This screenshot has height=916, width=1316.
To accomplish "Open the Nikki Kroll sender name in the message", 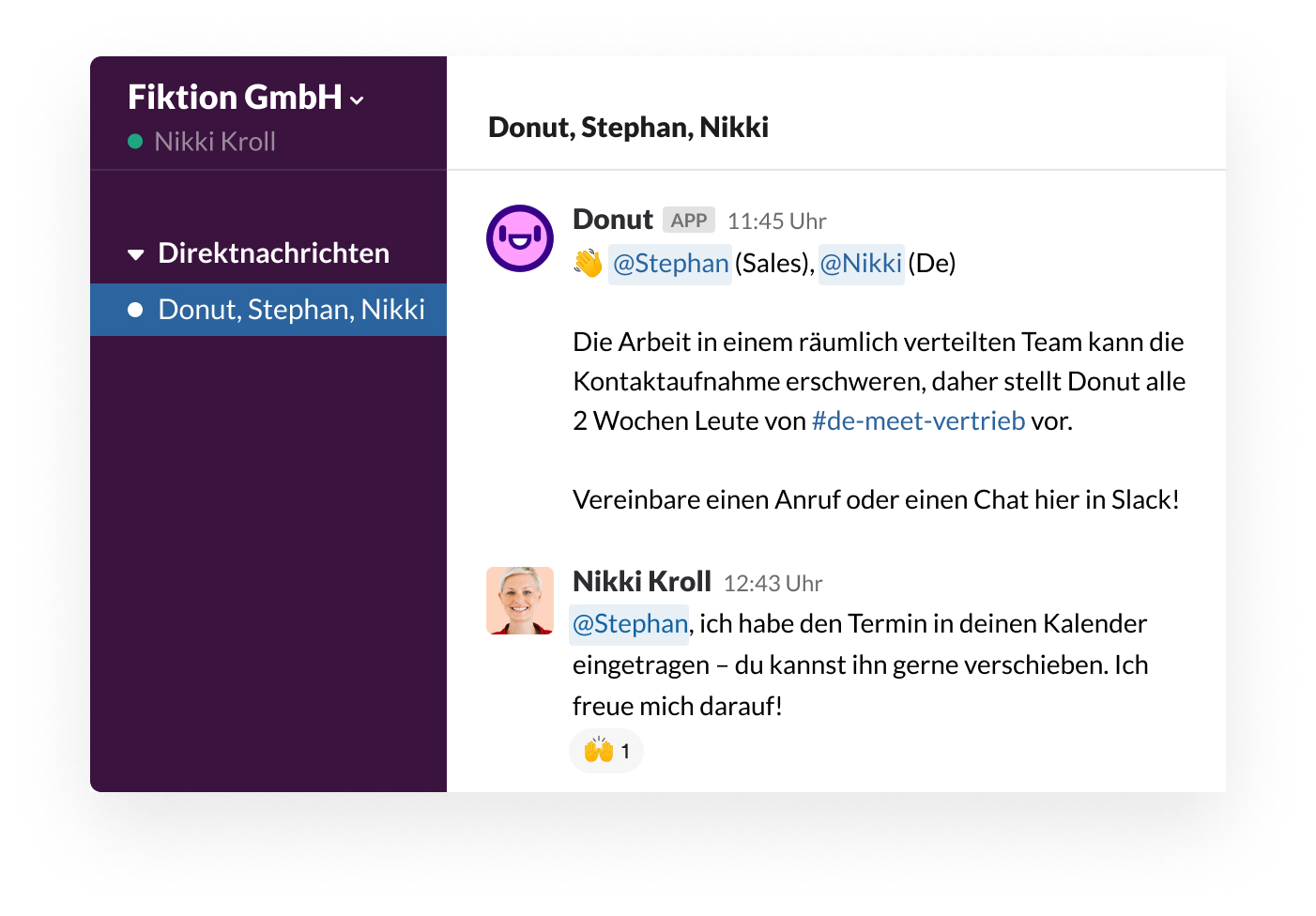I will click(642, 582).
